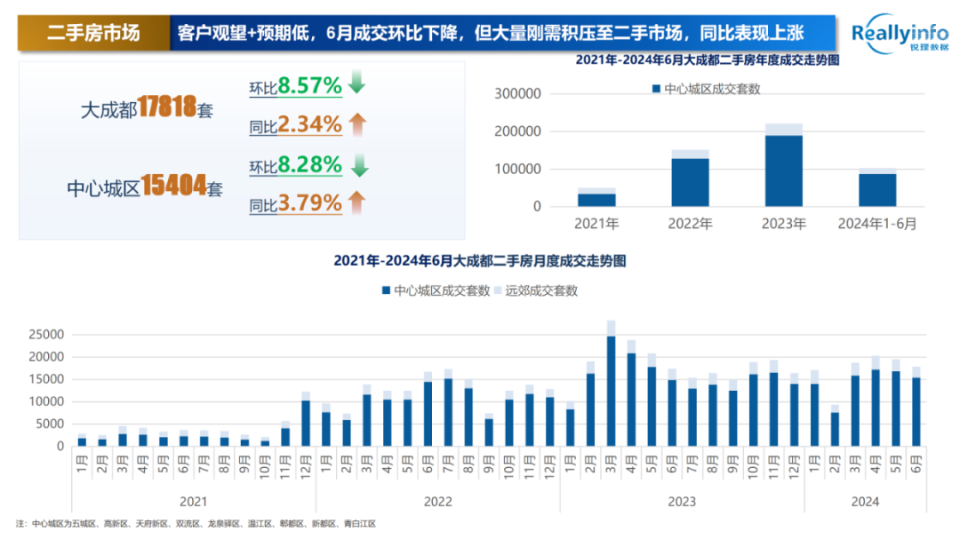
Task: Click the monthly legend text 远郊成交套数
Action: (541, 291)
